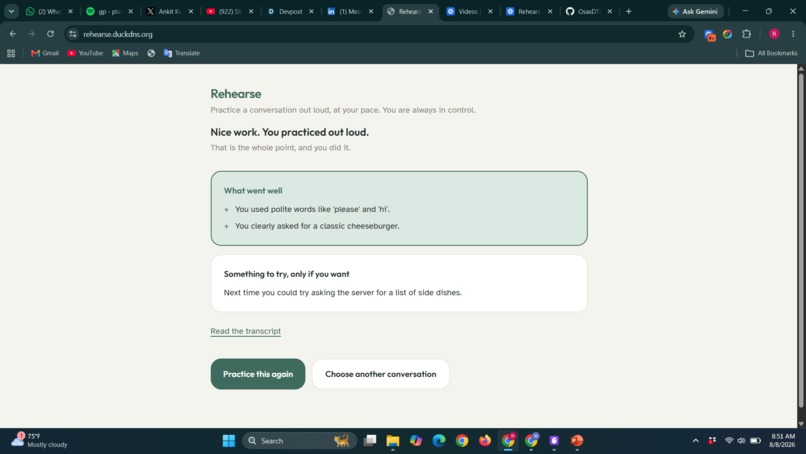Viewport: 806px width, 454px height.
Task: Open the Apps grid in bookmarks bar
Action: (x=11, y=53)
